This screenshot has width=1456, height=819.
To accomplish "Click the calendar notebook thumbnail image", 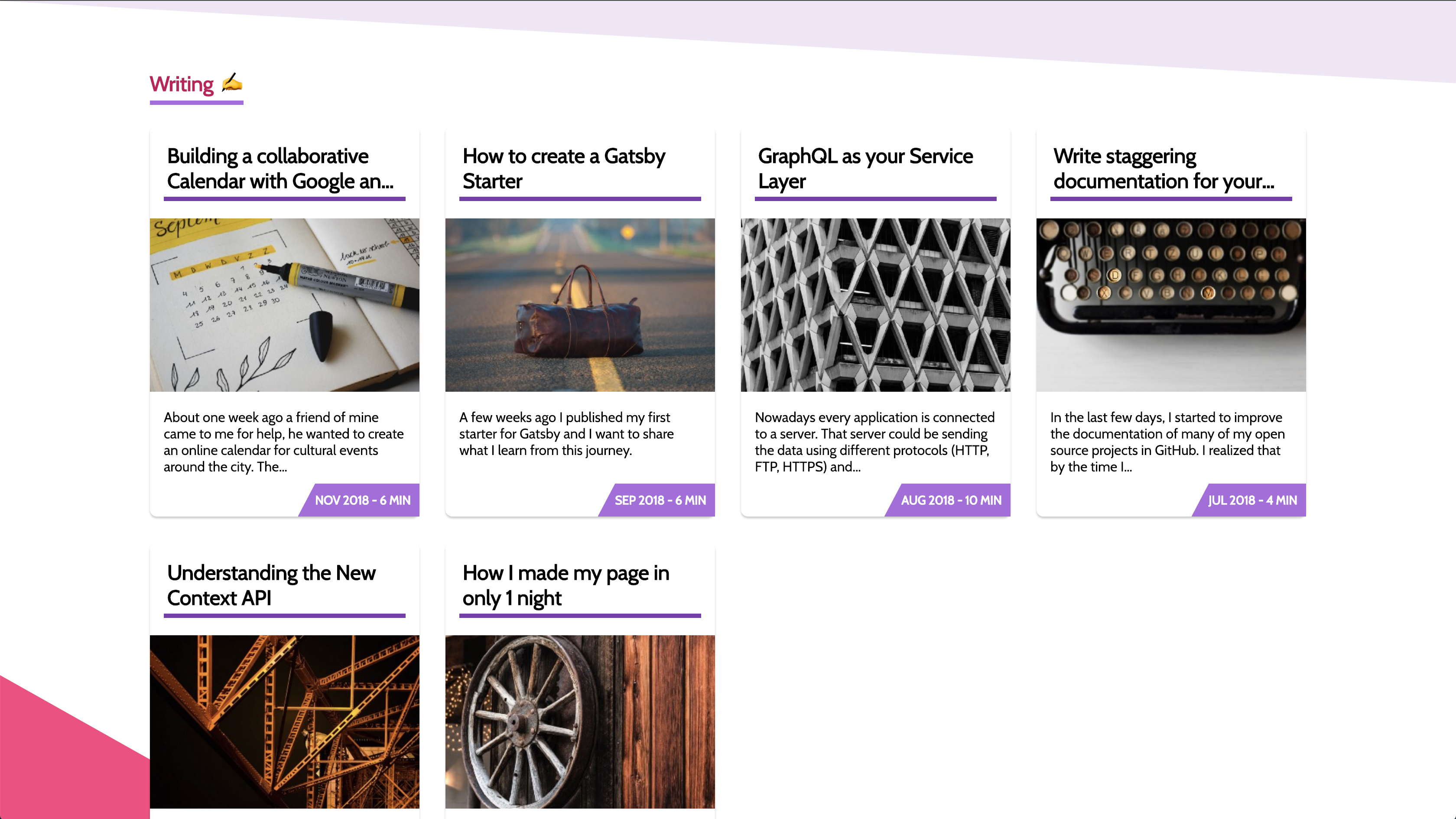I will click(x=284, y=305).
